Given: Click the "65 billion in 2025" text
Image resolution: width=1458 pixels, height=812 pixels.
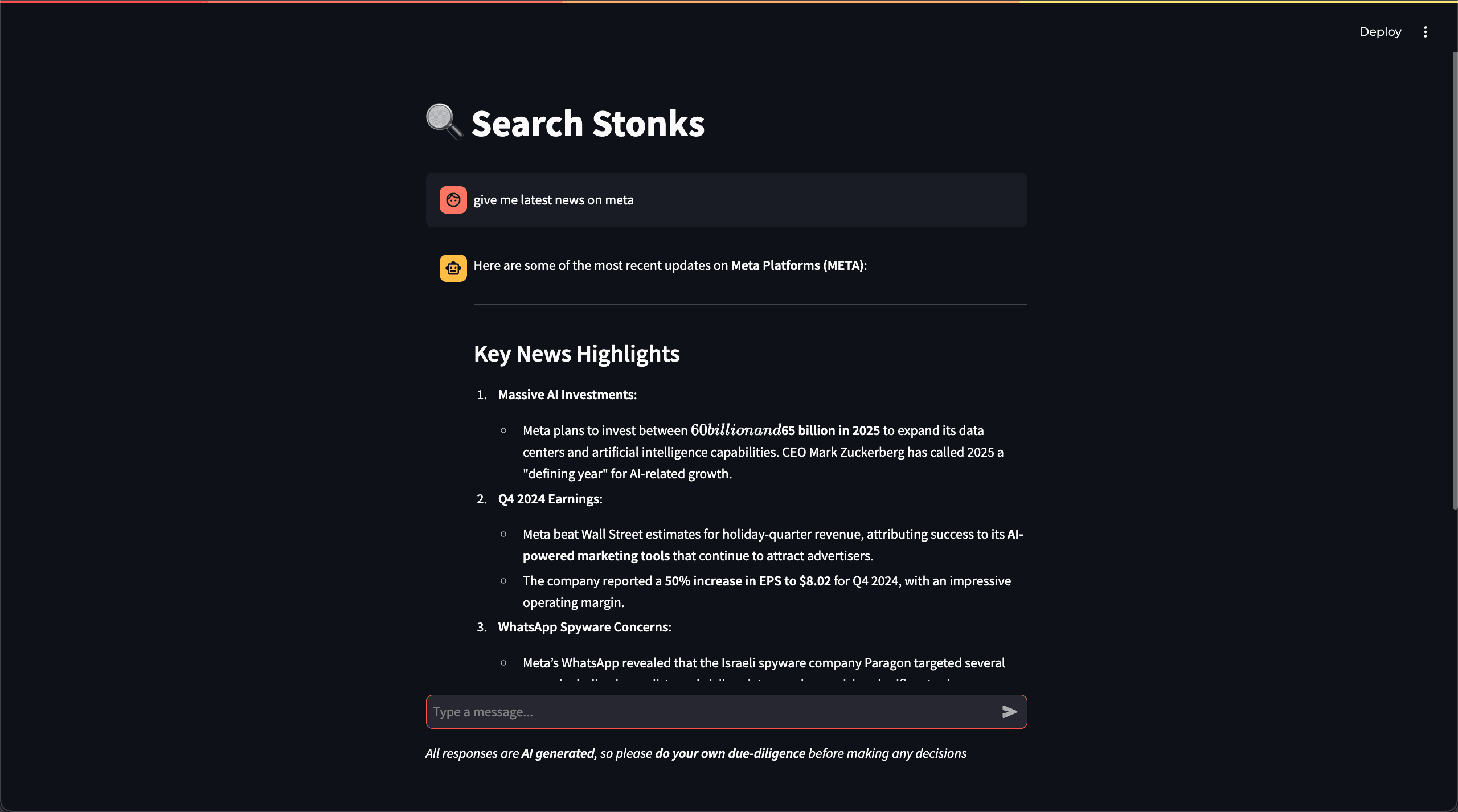Looking at the screenshot, I should [830, 430].
